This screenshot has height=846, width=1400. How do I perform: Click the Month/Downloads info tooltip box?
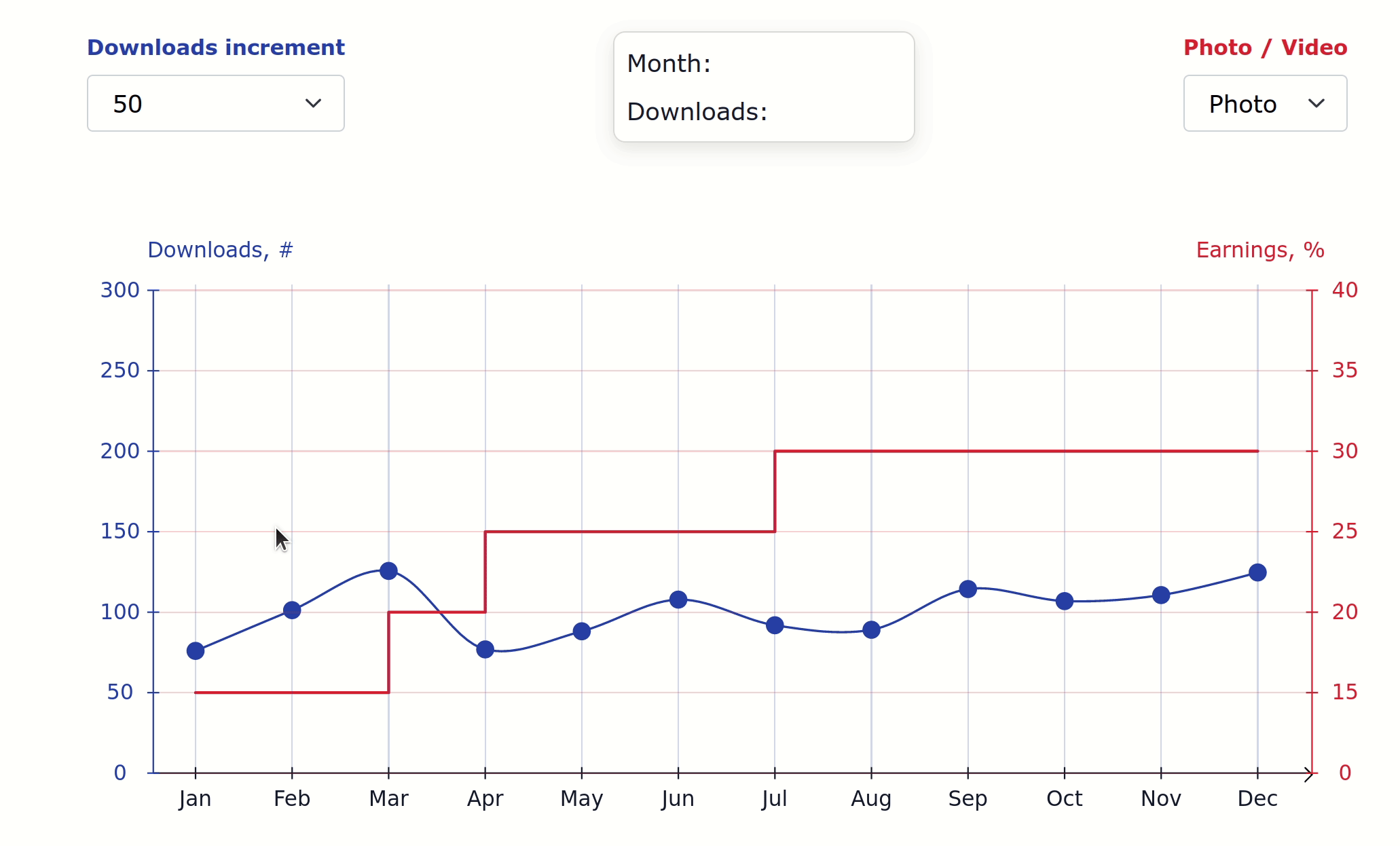click(764, 87)
